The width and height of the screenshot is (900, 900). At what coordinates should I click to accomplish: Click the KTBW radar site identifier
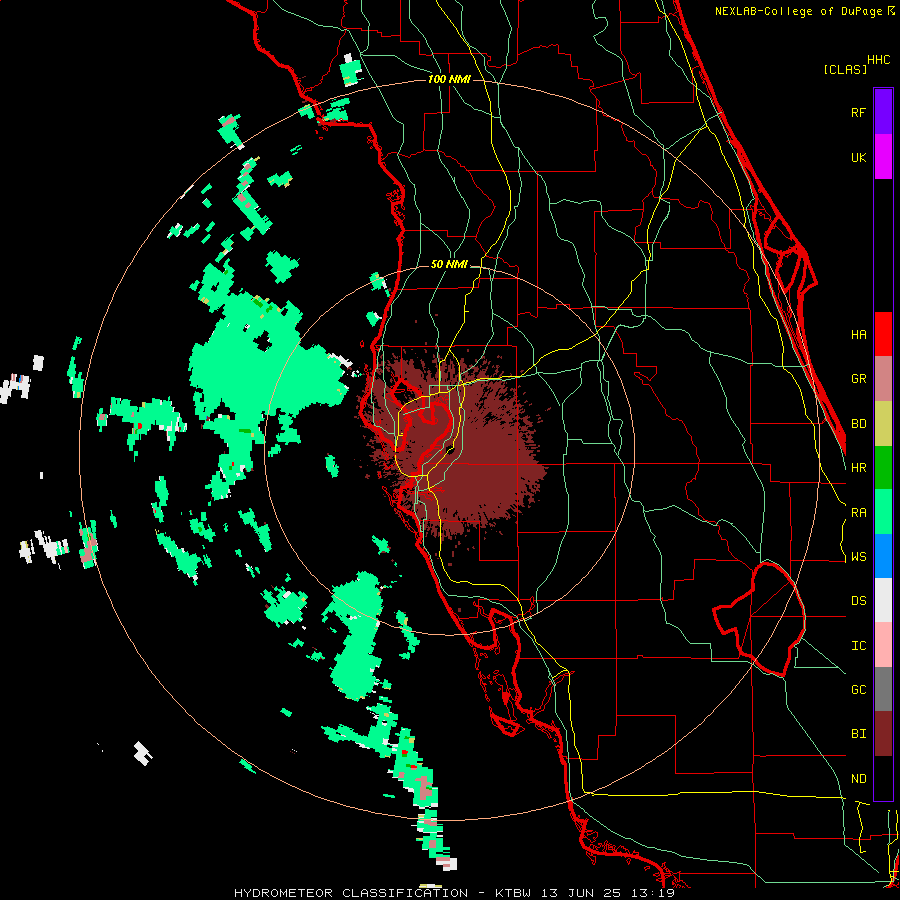coord(513,893)
